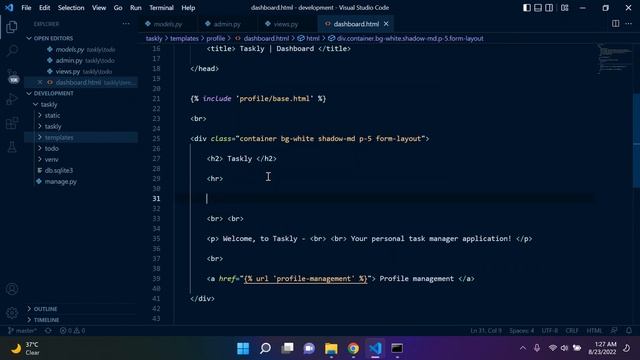The height and width of the screenshot is (360, 640).
Task: Open the View menu
Action: click(99, 8)
